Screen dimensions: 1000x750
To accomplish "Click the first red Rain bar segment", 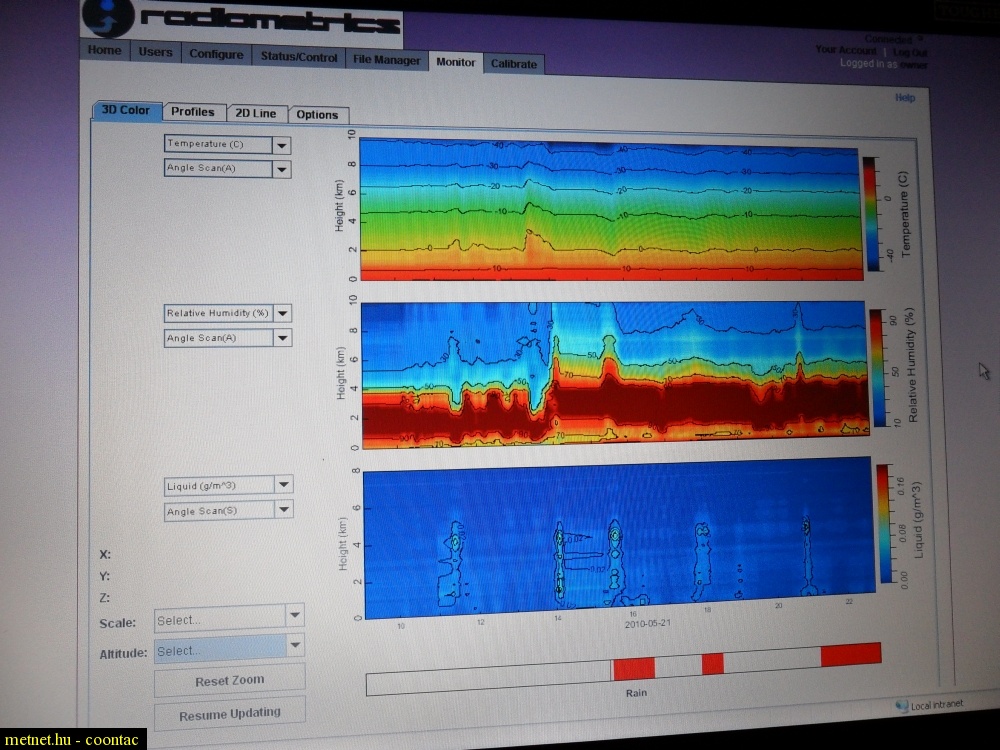I will (x=633, y=667).
